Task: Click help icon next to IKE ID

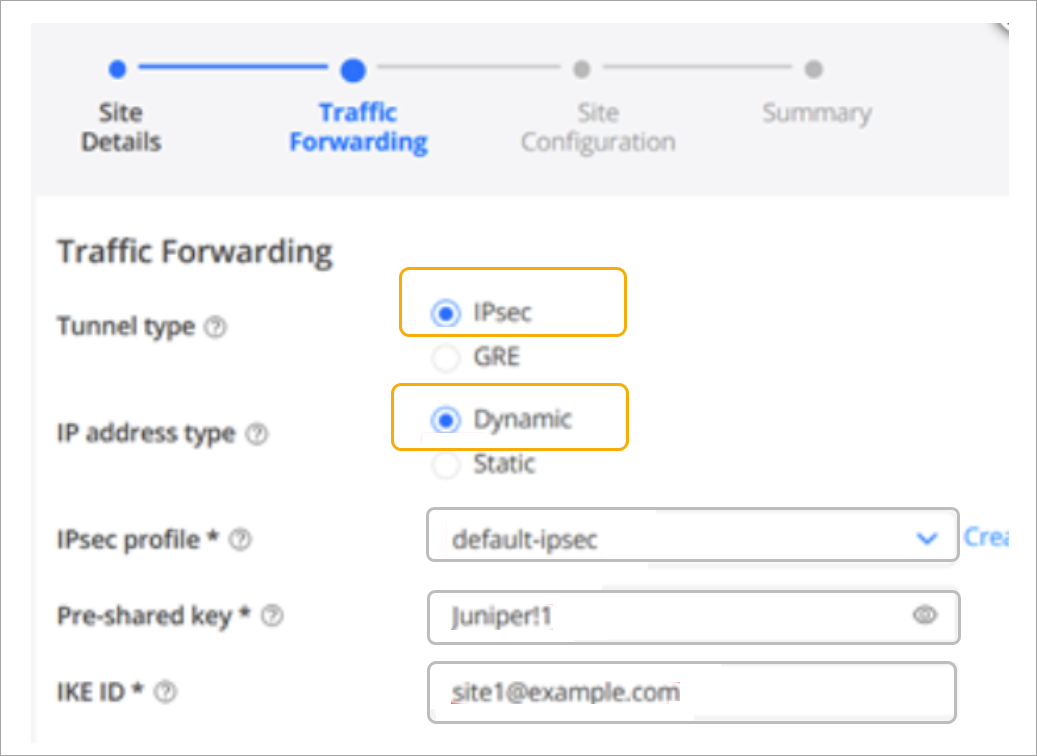Action: (x=167, y=691)
